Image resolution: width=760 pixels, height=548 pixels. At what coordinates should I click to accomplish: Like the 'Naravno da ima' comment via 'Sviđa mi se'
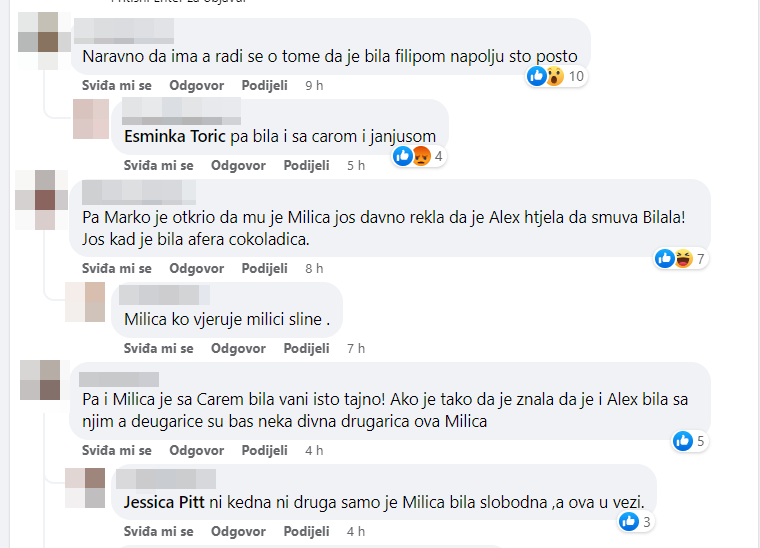click(x=117, y=85)
